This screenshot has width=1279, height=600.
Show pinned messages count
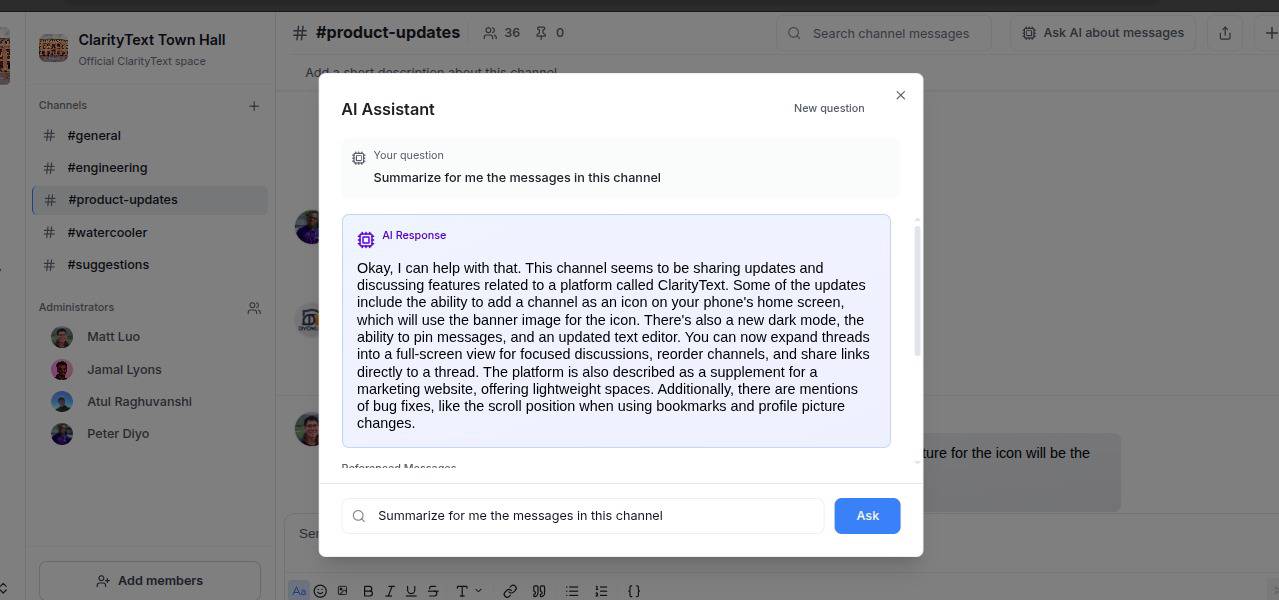[549, 33]
